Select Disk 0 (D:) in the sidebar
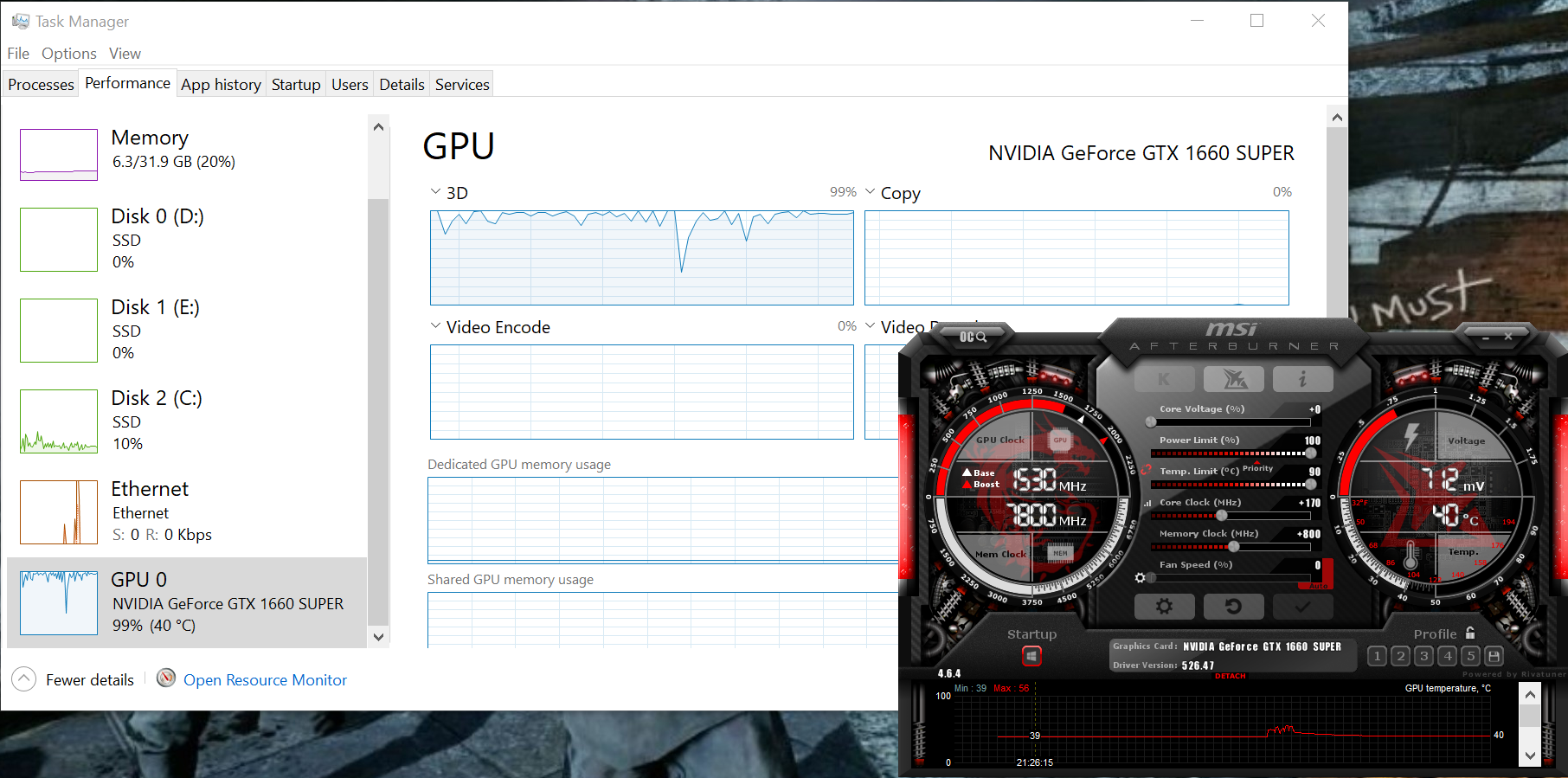Screen dimensions: 1568x778 tap(187, 240)
